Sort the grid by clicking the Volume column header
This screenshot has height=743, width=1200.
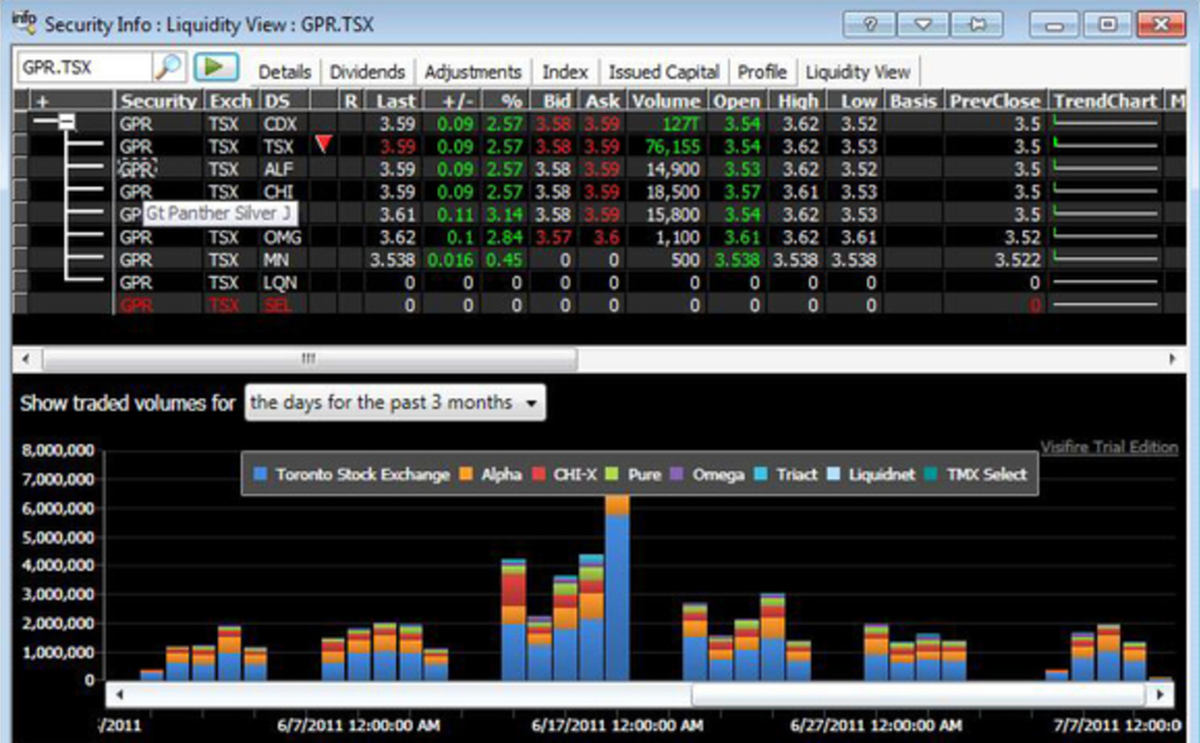[666, 100]
